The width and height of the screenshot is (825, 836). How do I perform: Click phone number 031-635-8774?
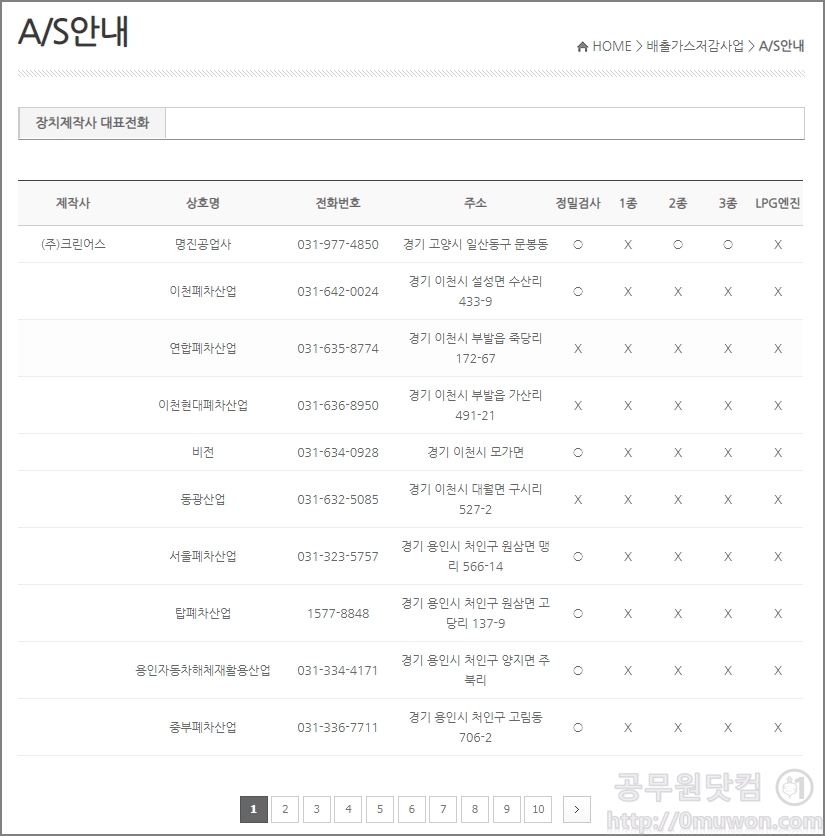338,349
